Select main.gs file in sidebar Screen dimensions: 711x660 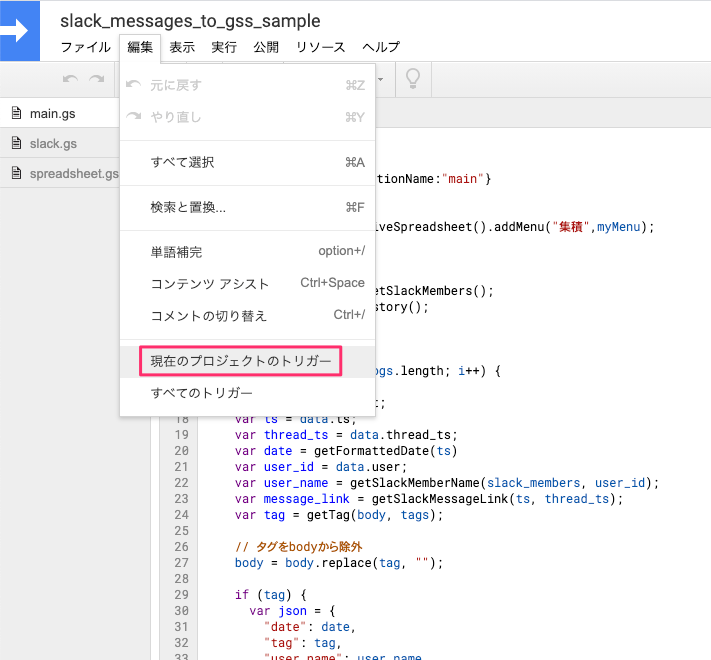pyautogui.click(x=59, y=113)
